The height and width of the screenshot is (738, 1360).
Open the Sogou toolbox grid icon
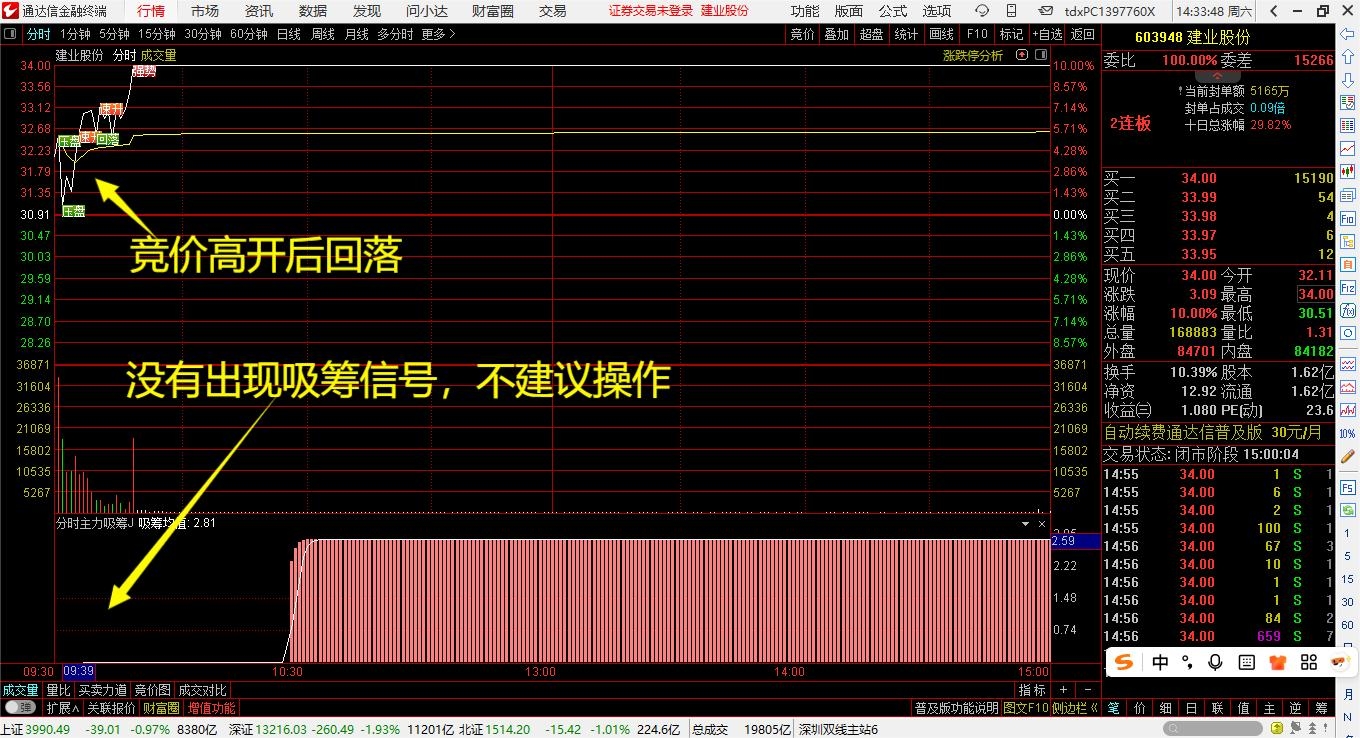pos(1307,662)
